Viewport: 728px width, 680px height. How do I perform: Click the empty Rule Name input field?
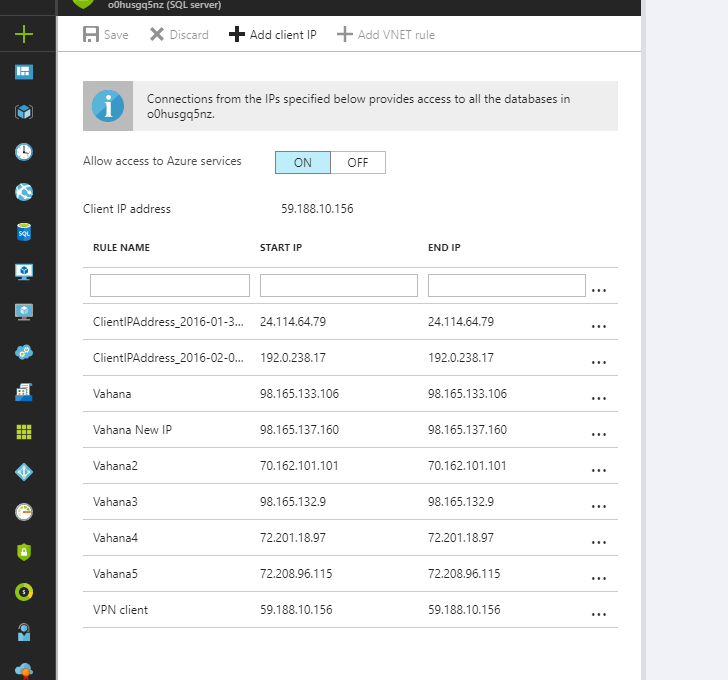coord(170,286)
